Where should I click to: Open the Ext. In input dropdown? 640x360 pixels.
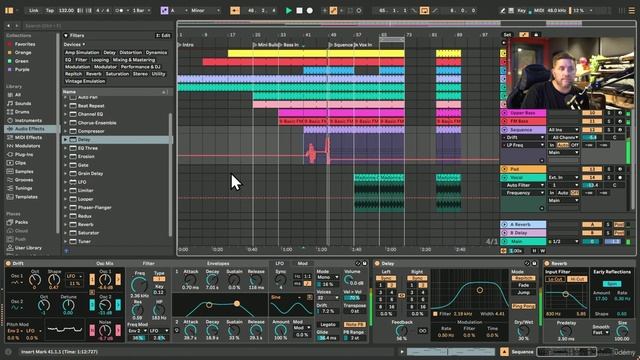click(563, 178)
